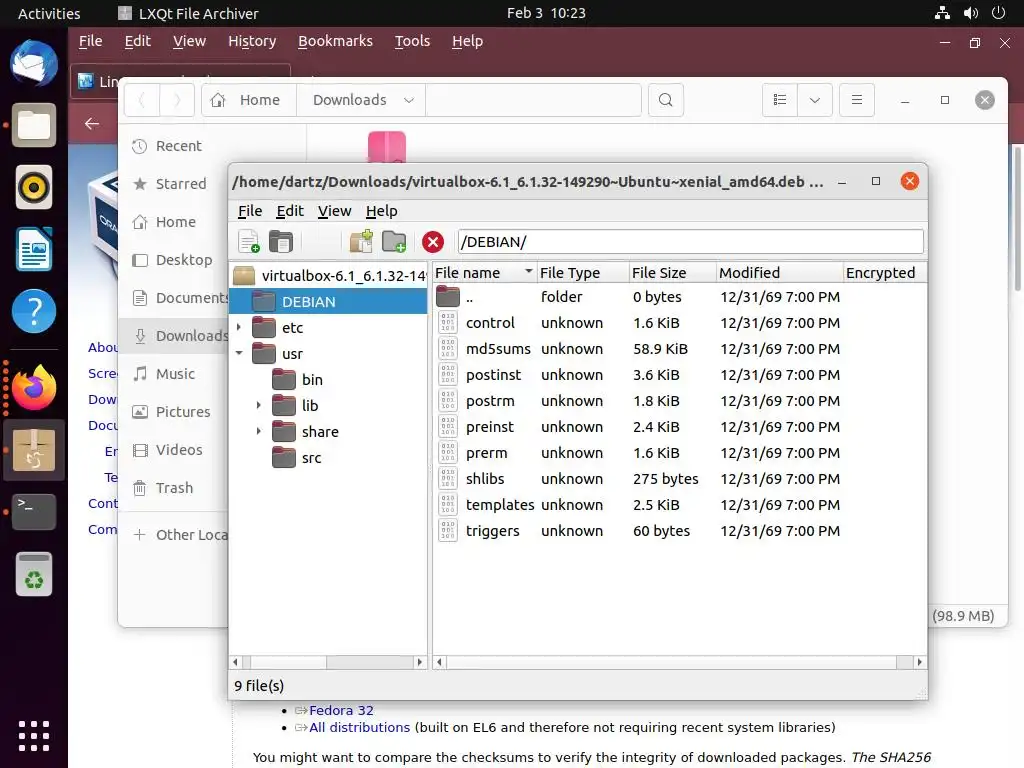Open the Edit menu in archiver
This screenshot has width=1024, height=768.
point(289,211)
